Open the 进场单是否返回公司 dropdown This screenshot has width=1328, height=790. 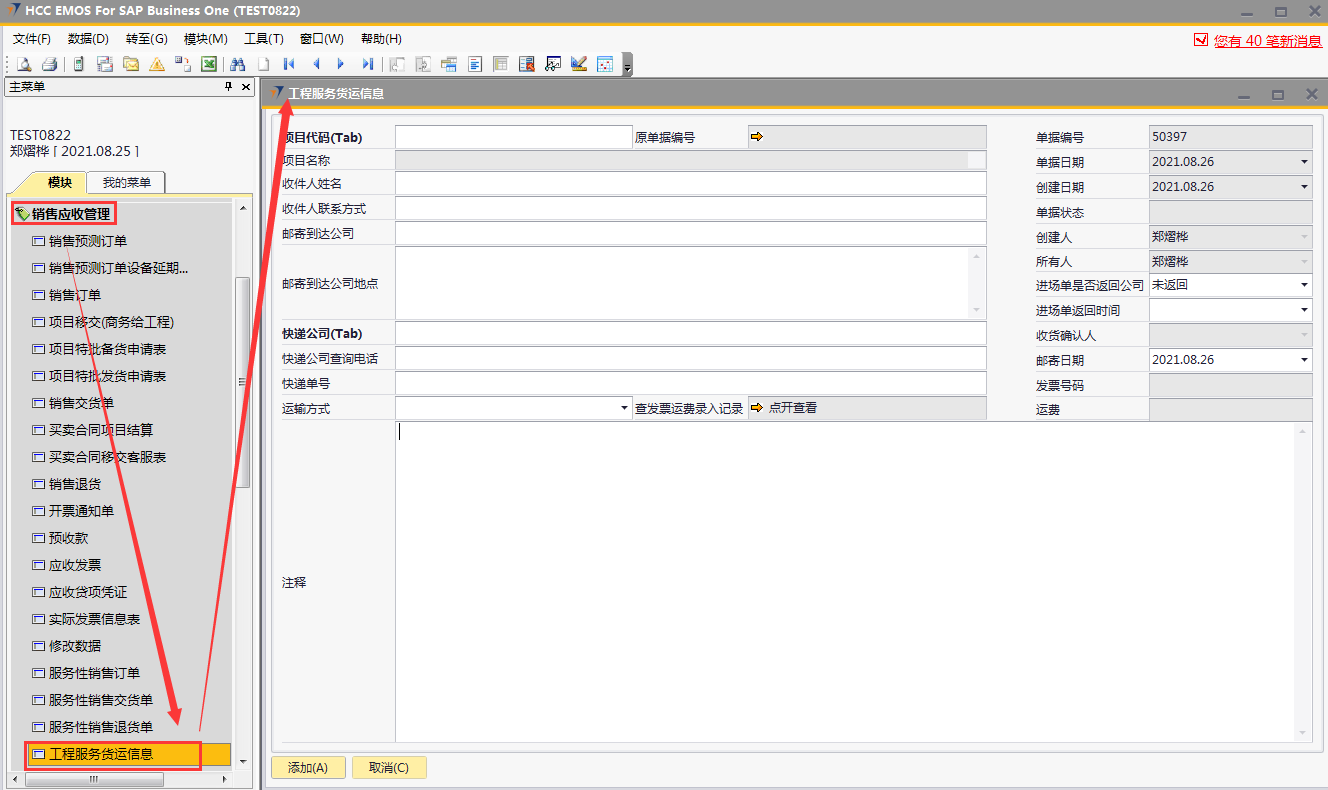(1304, 285)
